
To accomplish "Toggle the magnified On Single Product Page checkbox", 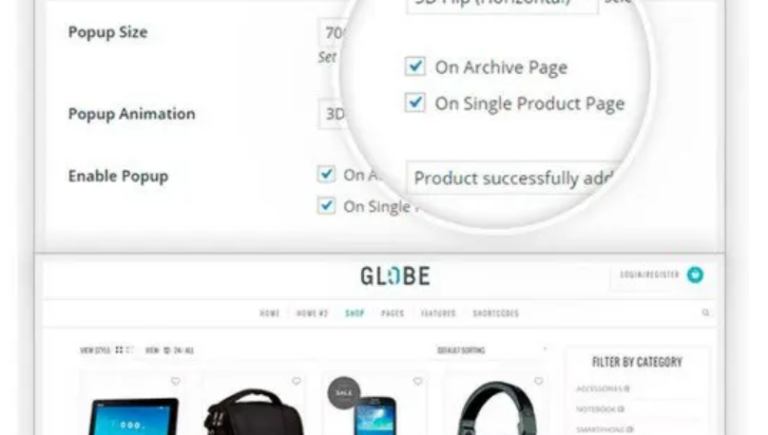I will pos(415,103).
